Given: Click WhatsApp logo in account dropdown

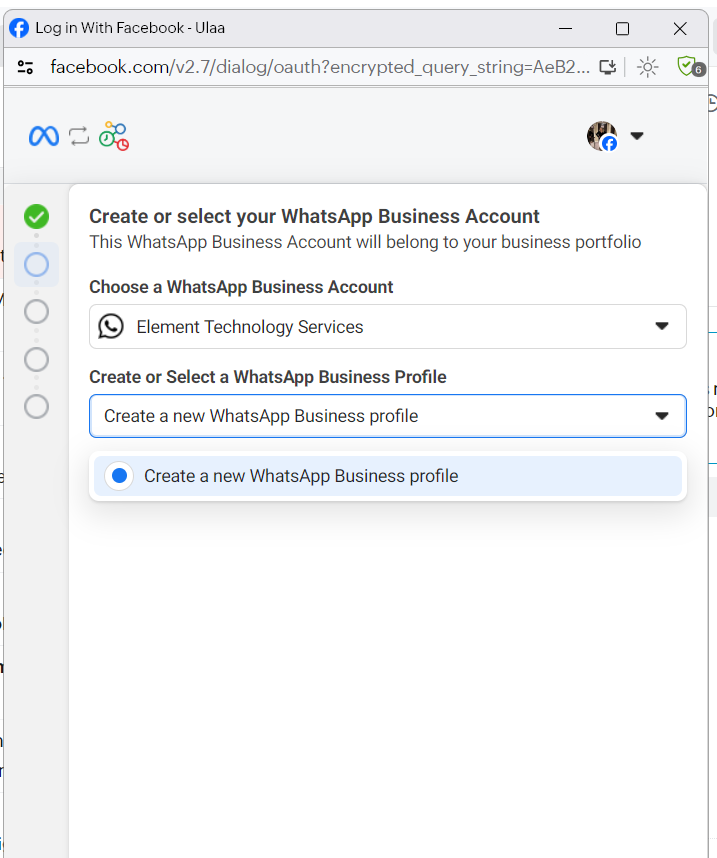Looking at the screenshot, I should click(111, 327).
